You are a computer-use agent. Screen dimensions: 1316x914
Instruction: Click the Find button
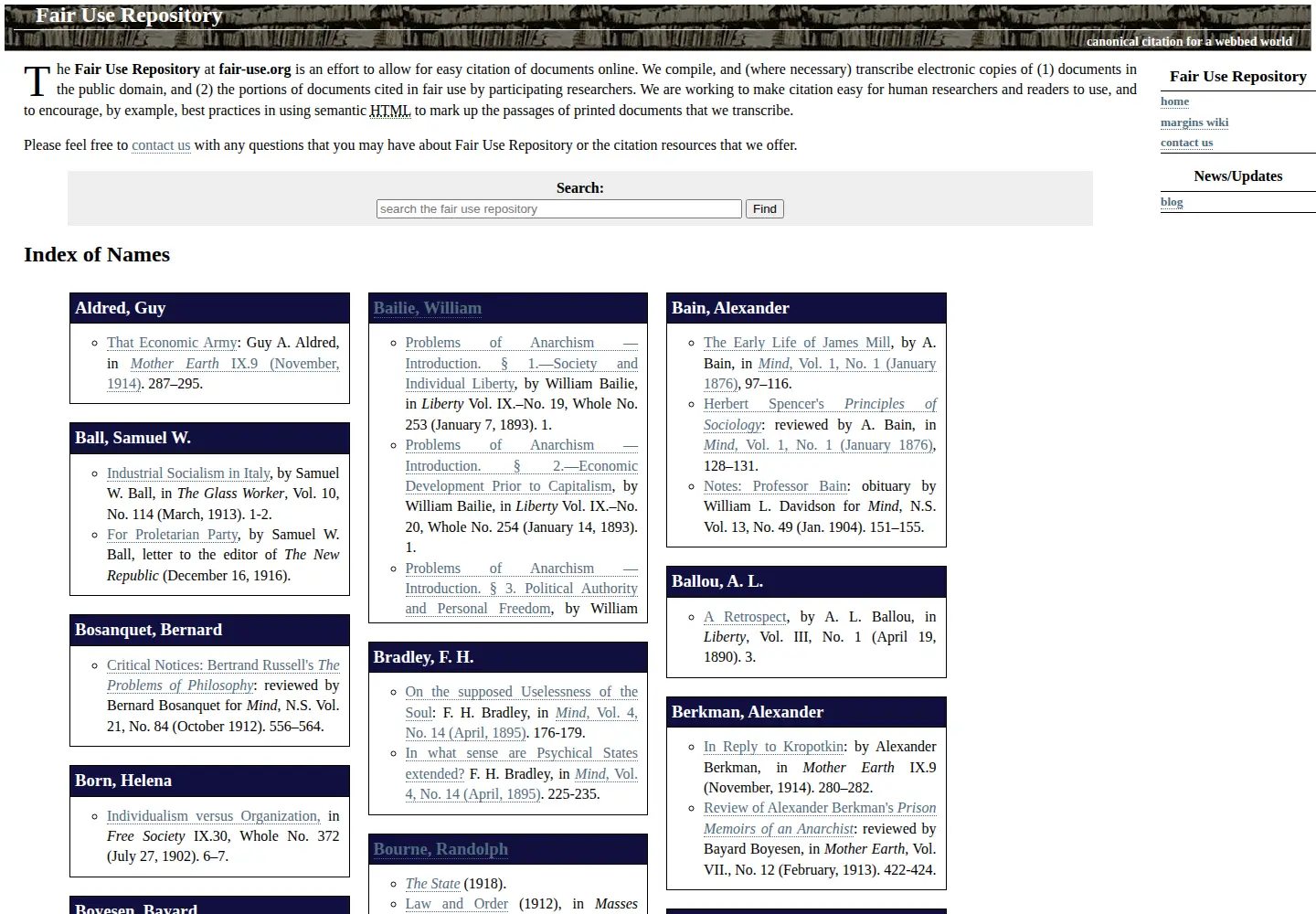764,209
